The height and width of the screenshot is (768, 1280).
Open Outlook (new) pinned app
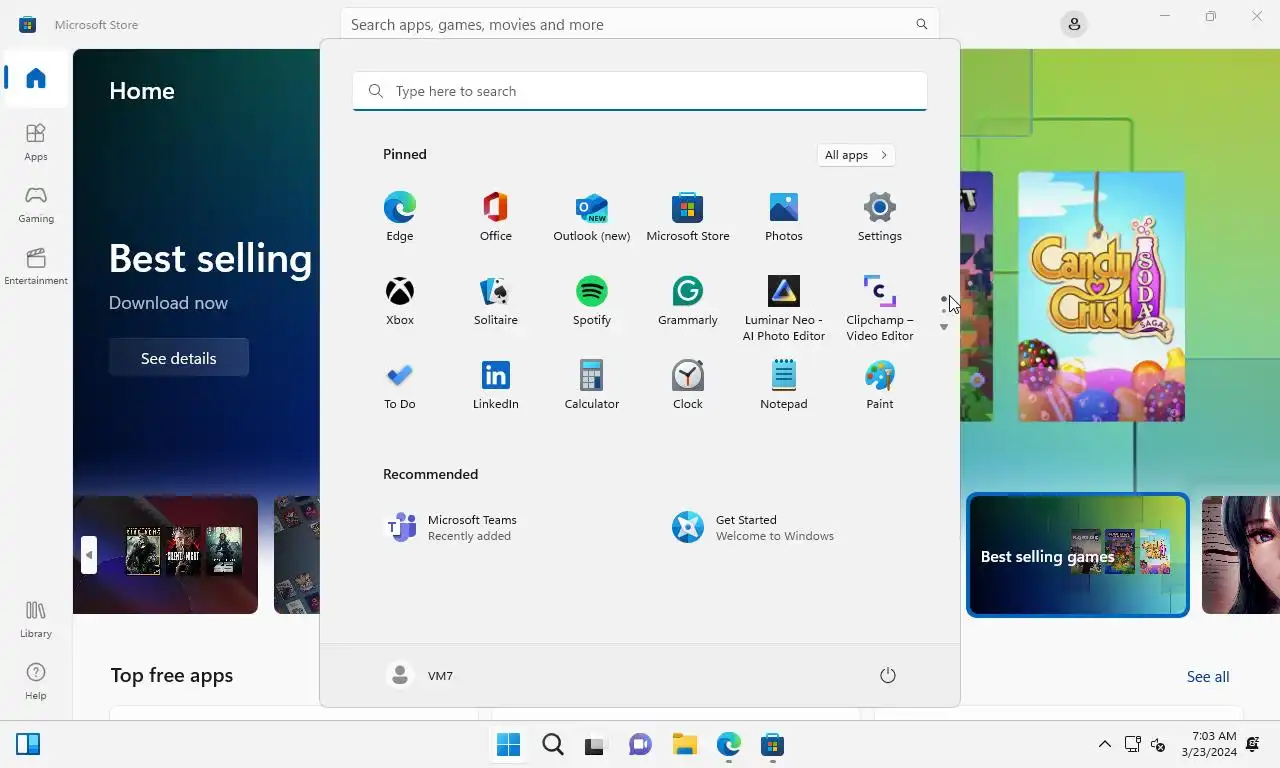pos(592,216)
